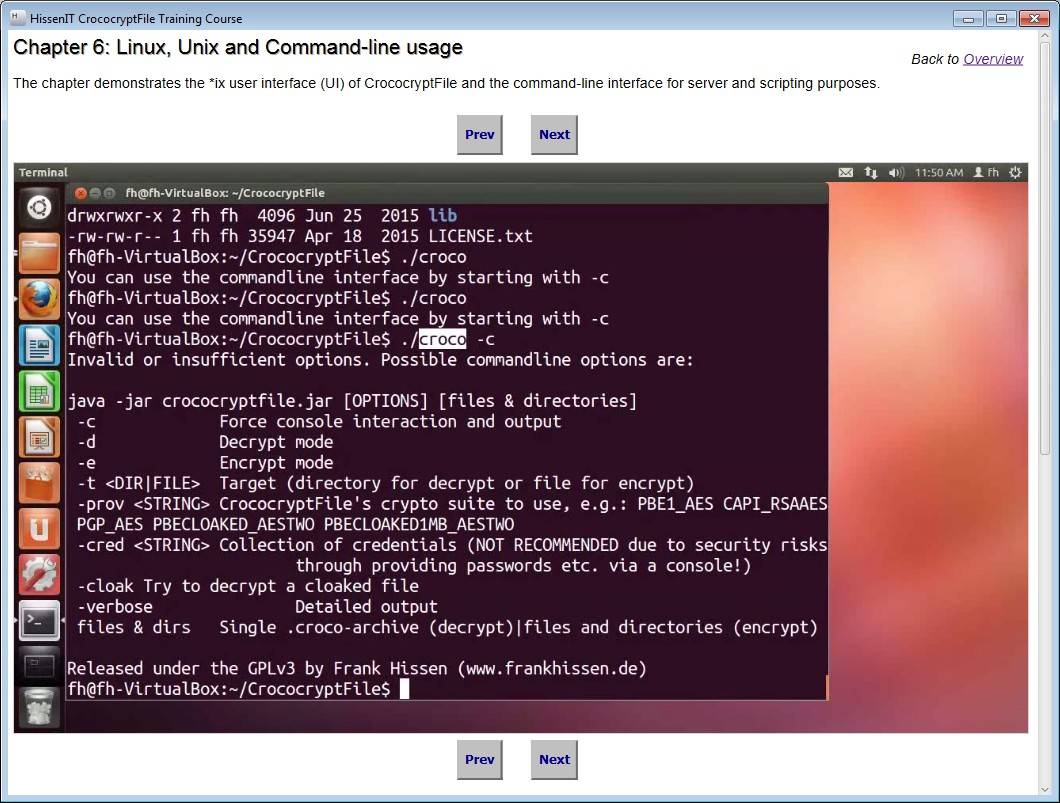Close the terminal window with red button

pyautogui.click(x=80, y=193)
